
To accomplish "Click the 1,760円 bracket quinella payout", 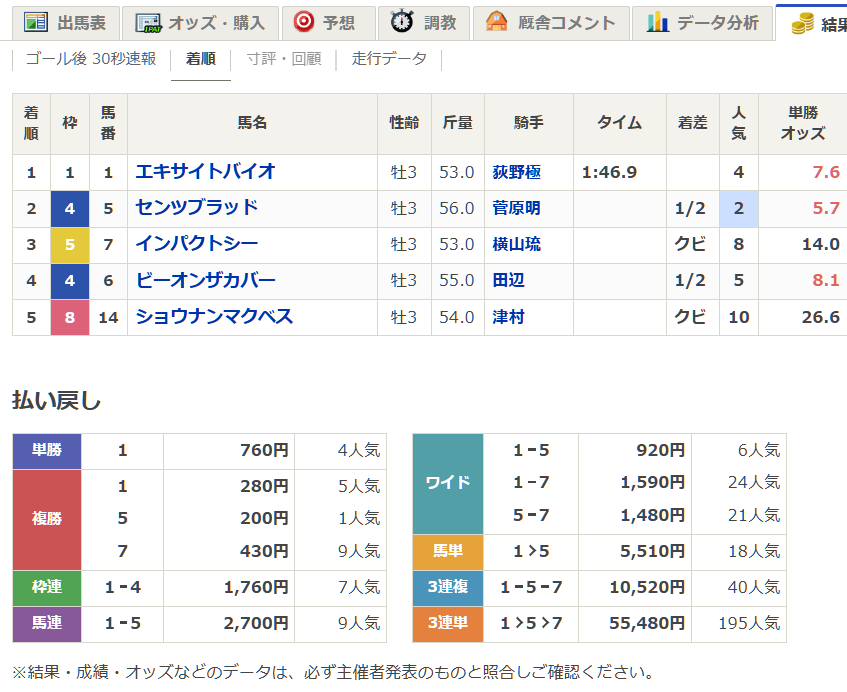I will pos(256,587).
